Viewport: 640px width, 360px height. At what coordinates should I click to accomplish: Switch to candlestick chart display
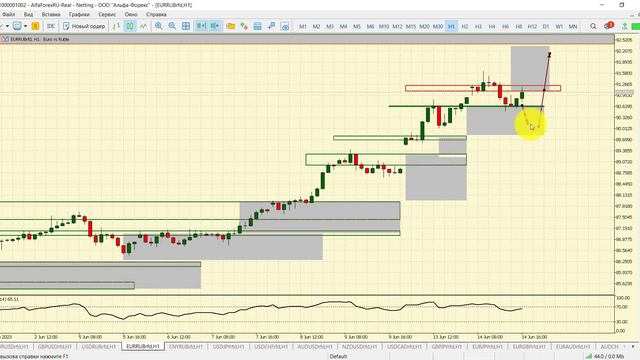[x=130, y=26]
